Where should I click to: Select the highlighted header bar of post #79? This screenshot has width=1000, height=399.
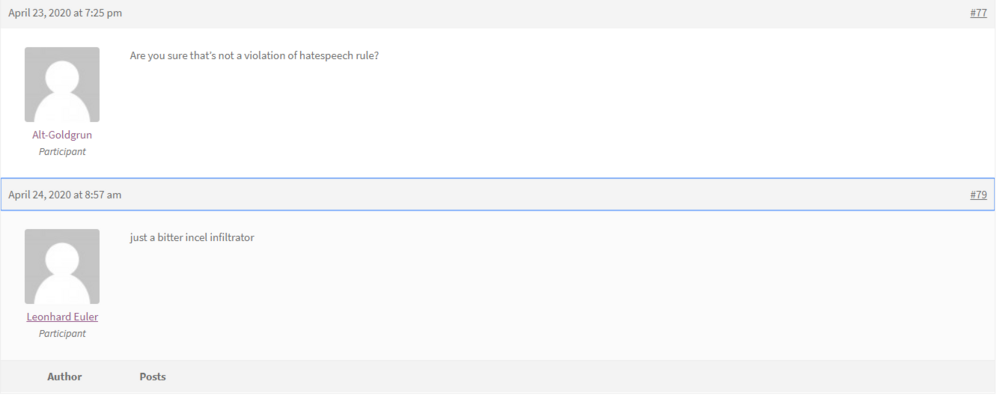click(497, 194)
